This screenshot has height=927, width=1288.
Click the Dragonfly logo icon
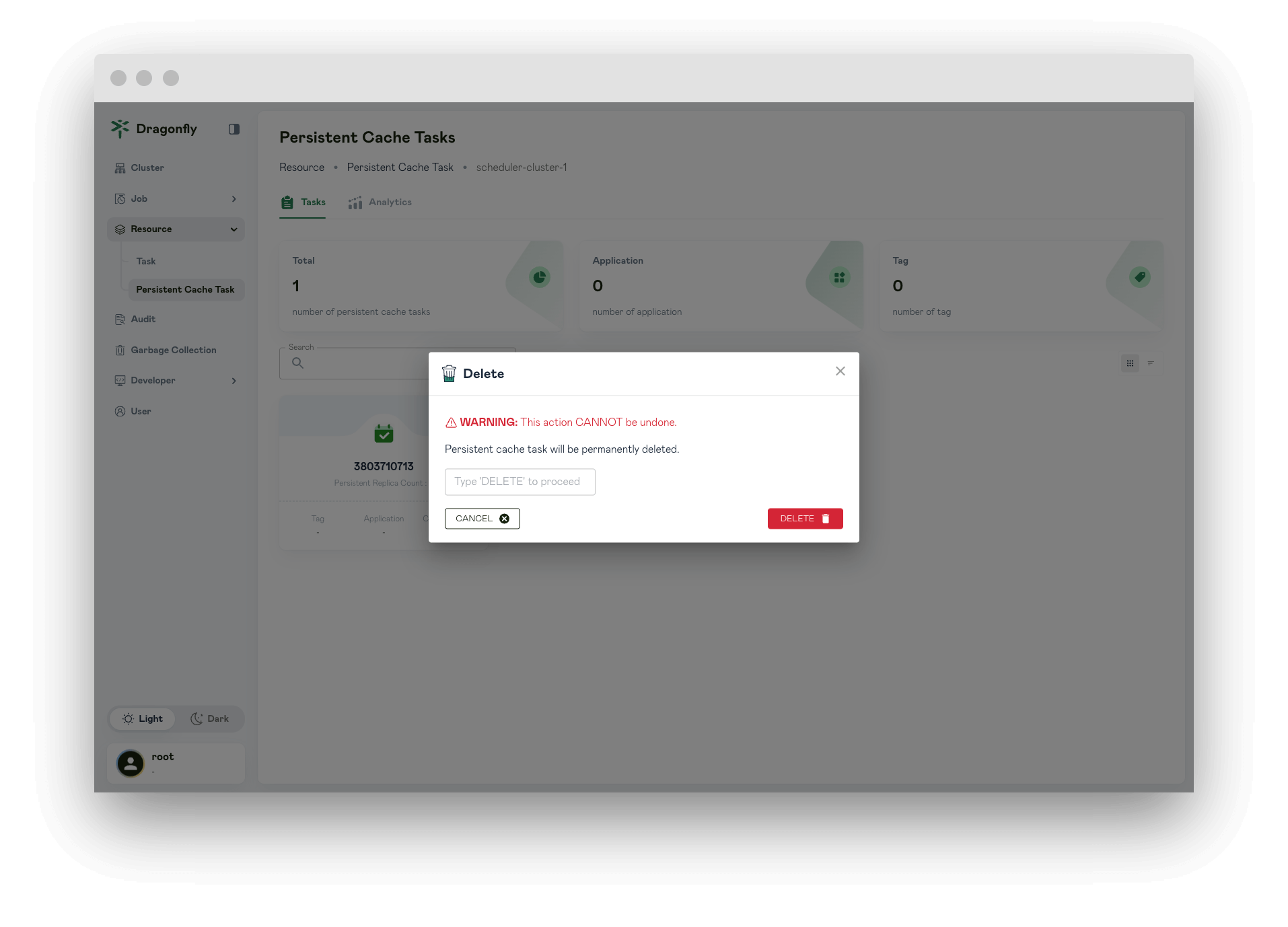120,128
